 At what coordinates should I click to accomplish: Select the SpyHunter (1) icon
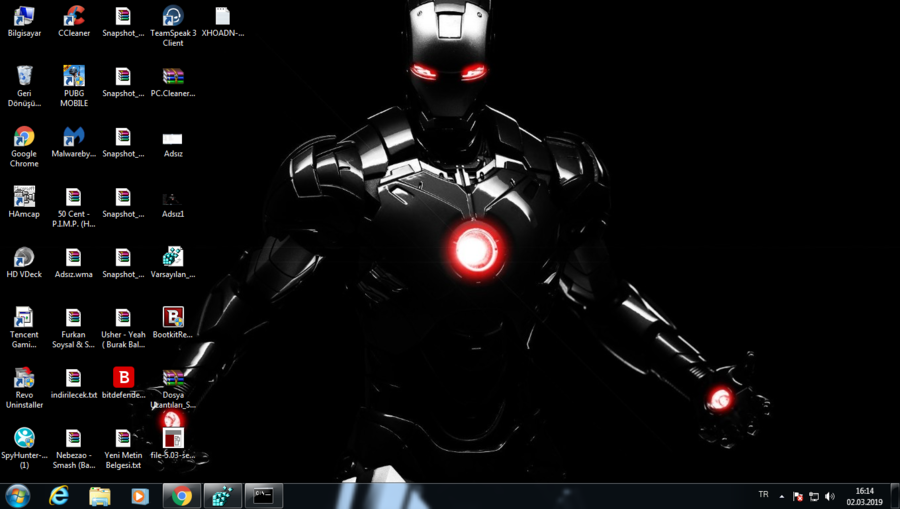[x=24, y=448]
